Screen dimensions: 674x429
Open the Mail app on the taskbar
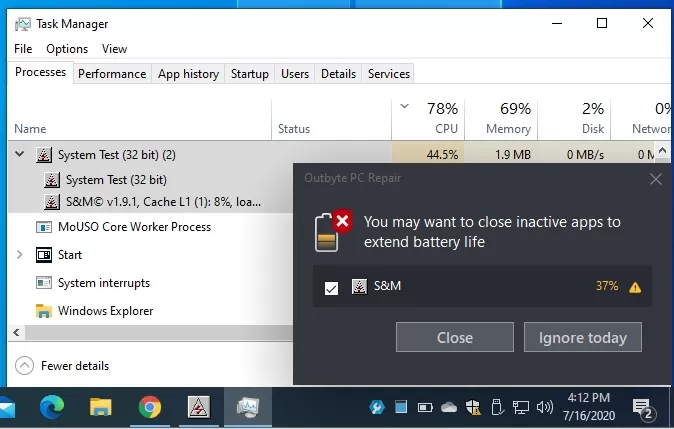(x=7, y=407)
